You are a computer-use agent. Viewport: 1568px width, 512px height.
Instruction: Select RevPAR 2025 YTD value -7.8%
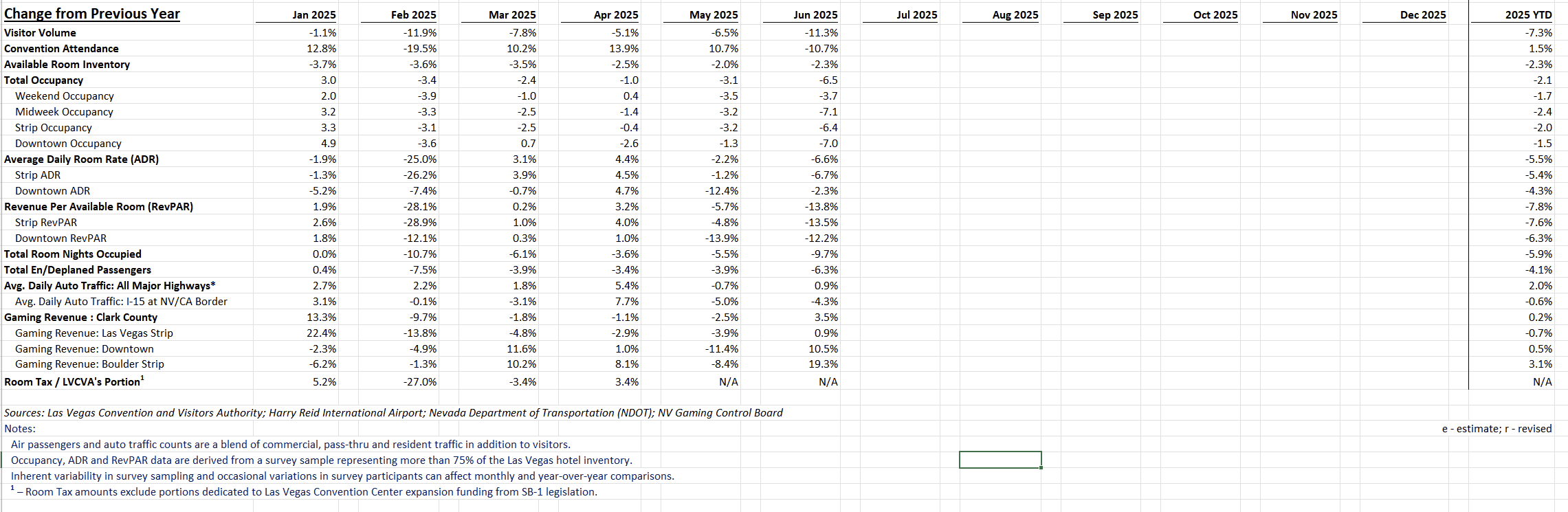(1538, 206)
